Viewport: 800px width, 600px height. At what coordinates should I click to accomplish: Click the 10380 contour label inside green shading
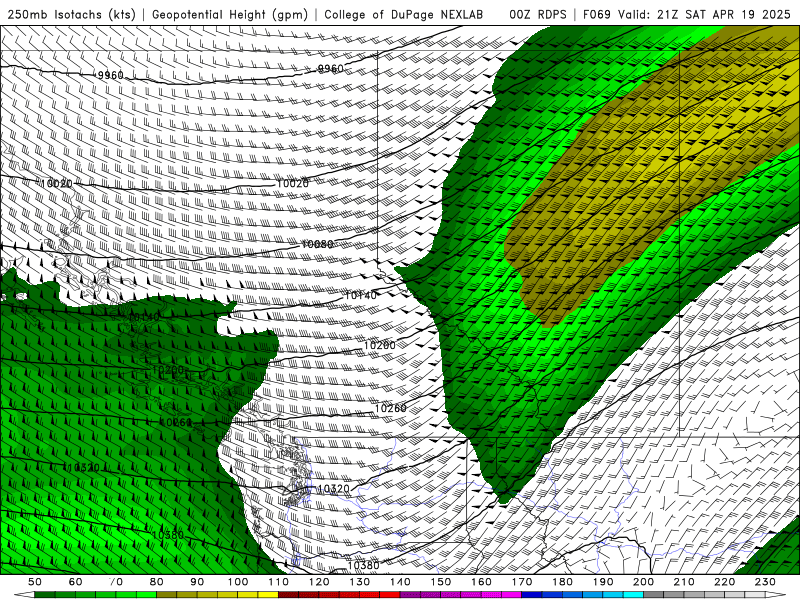tap(168, 535)
